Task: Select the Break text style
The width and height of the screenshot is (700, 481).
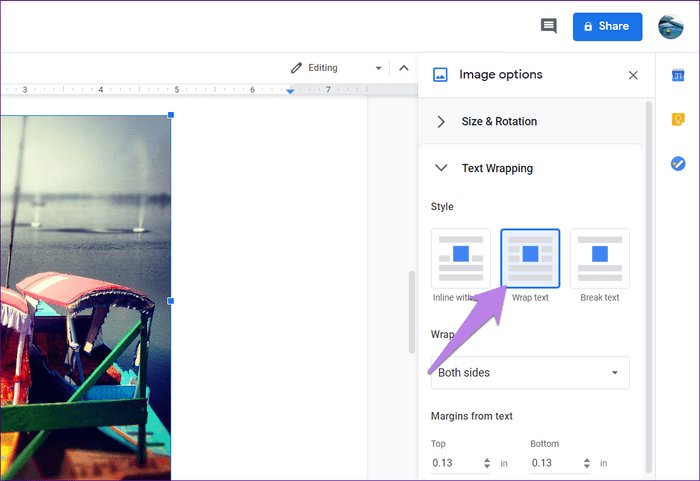Action: [x=600, y=259]
